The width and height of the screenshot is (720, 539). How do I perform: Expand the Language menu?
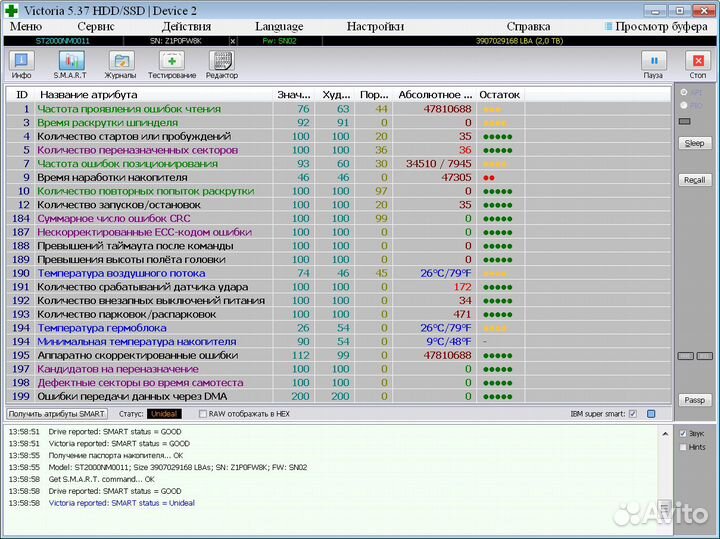click(279, 27)
